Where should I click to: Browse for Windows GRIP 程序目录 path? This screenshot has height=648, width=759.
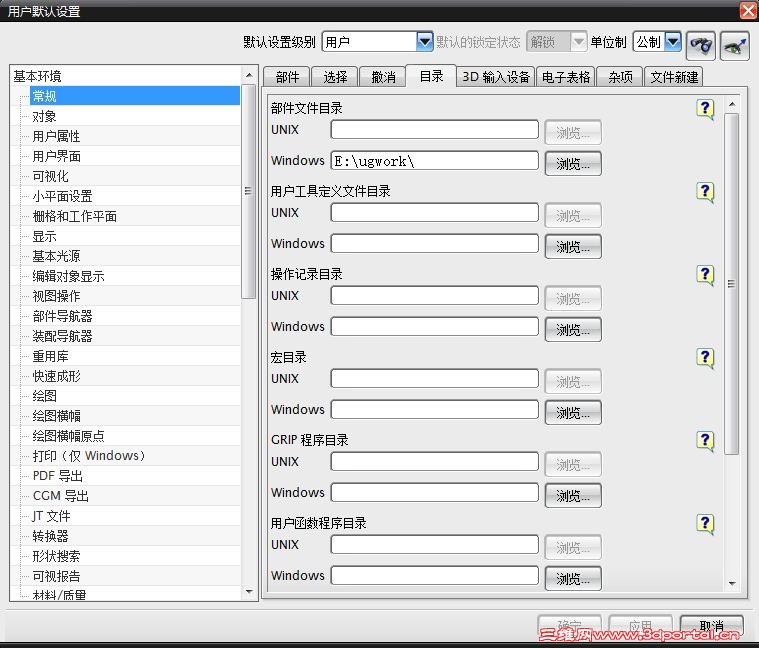coord(573,496)
